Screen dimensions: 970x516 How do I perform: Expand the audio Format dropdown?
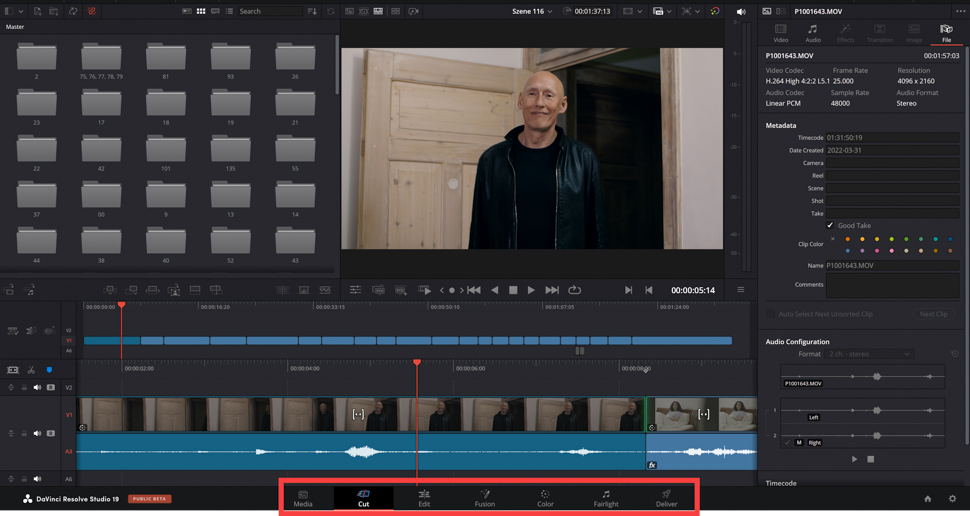[868, 354]
